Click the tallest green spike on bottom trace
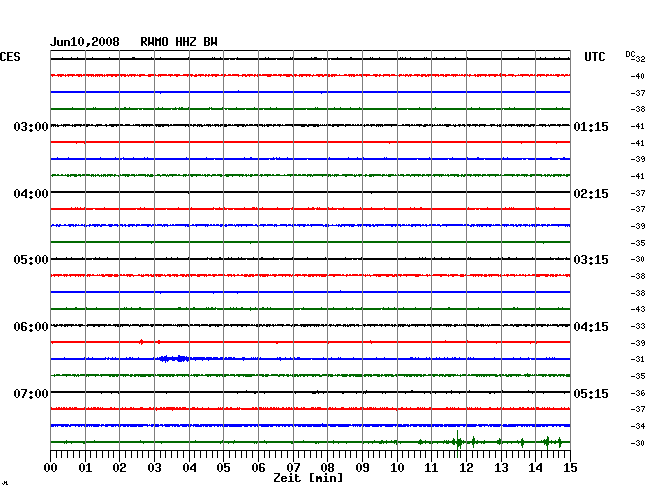The height and width of the screenshot is (494, 650). point(458,443)
